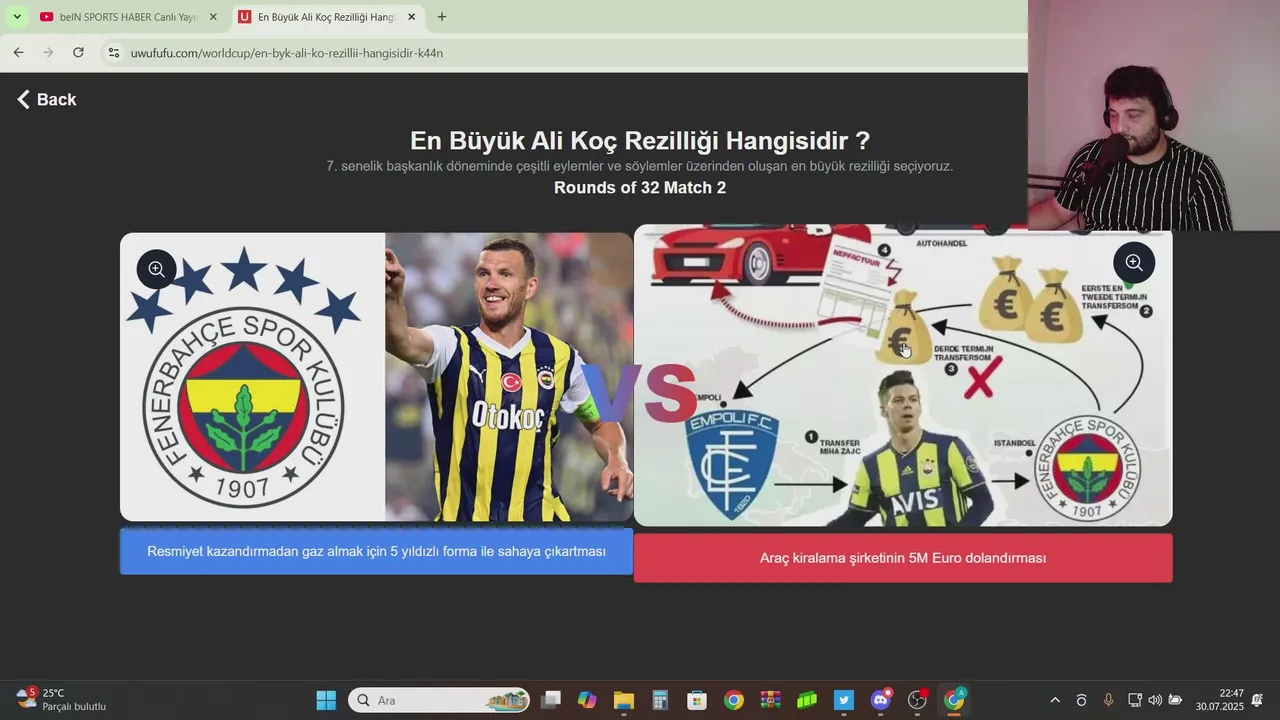Open the battery status tray icon

[x=1176, y=700]
